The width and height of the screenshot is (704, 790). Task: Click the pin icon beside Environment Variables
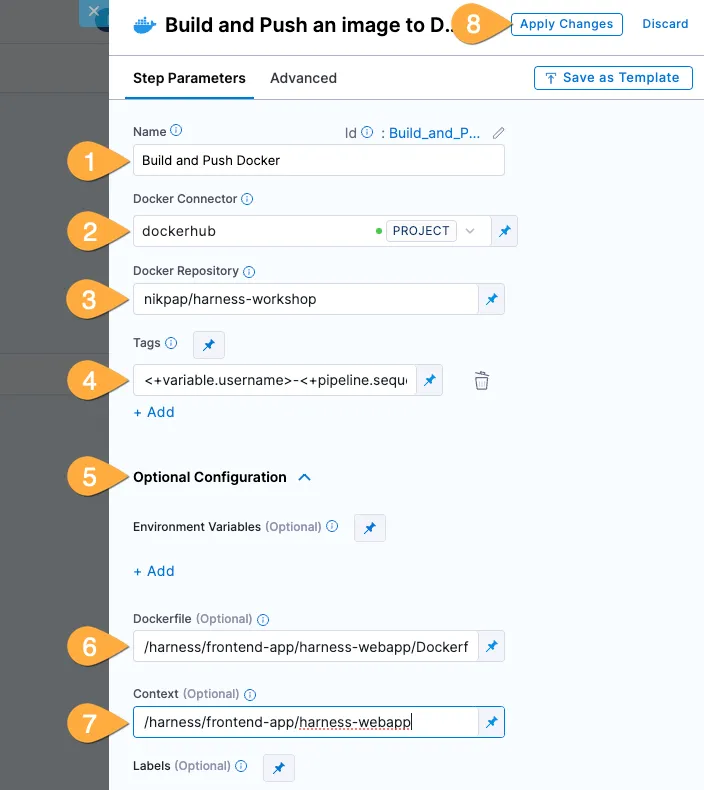(x=370, y=527)
